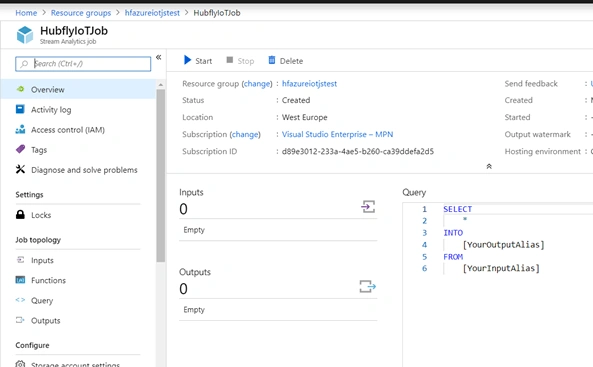Image resolution: width=593 pixels, height=367 pixels.
Task: Click Empty under the Inputs tile
Action: (x=194, y=230)
